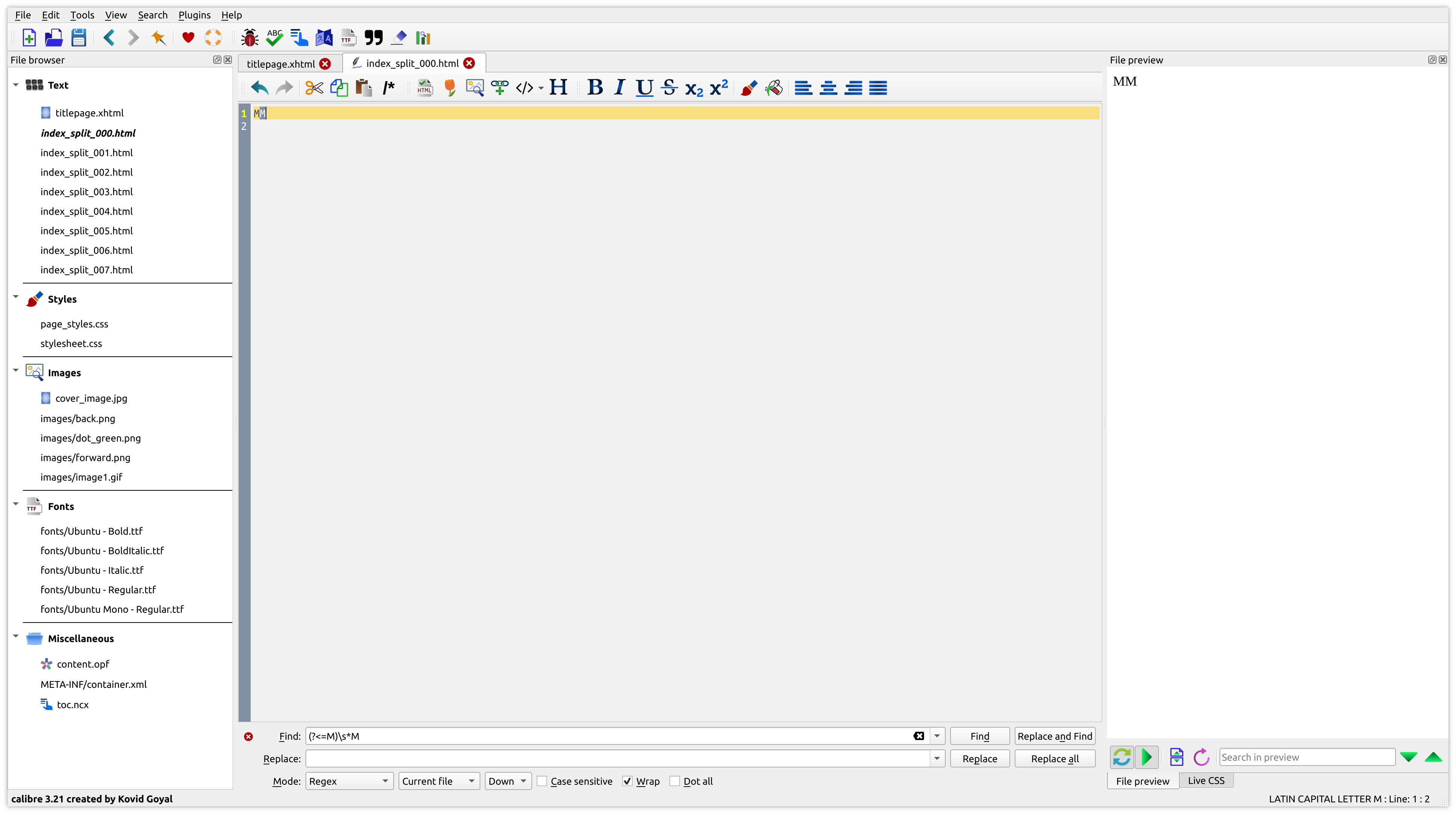Collapse the Styles section in file browser

point(16,297)
